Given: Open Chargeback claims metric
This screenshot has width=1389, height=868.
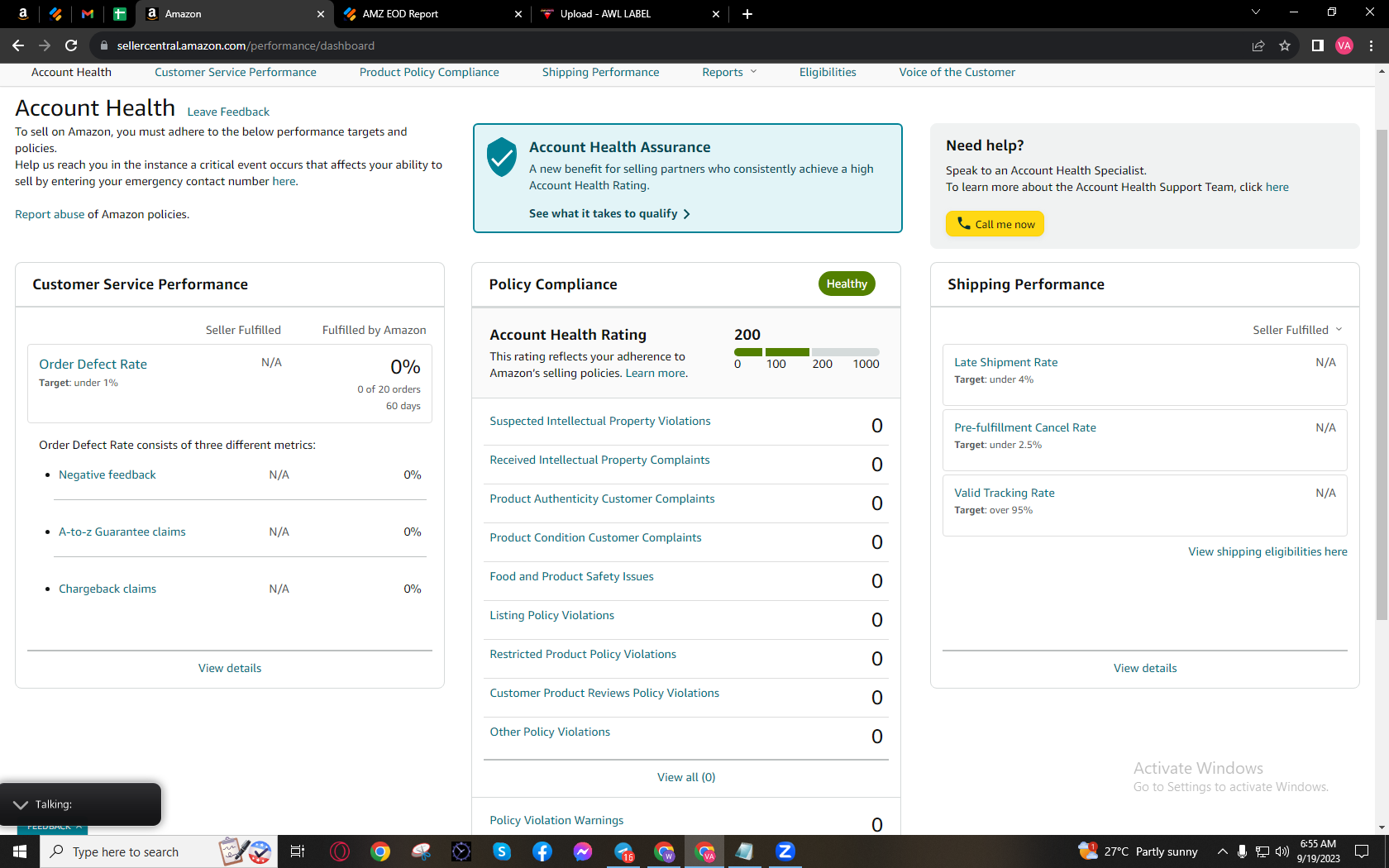Looking at the screenshot, I should coord(107,589).
